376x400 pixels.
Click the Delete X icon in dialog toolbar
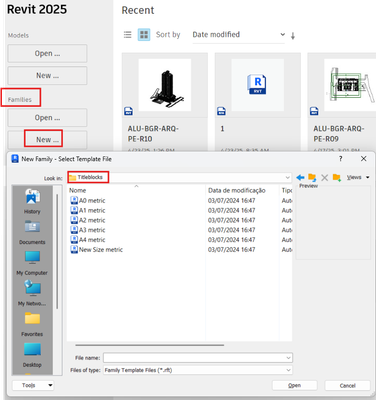click(324, 178)
